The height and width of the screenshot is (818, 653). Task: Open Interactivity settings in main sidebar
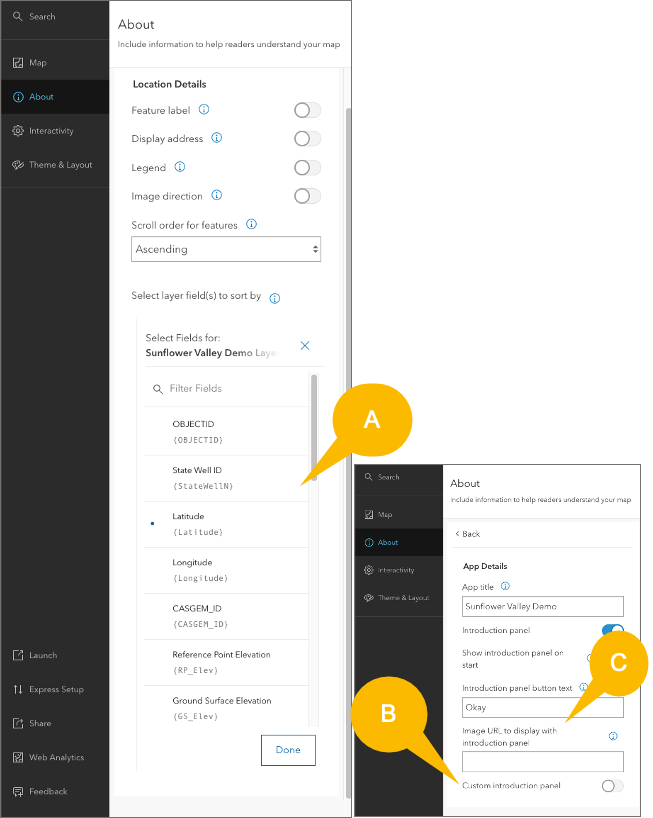coord(55,130)
